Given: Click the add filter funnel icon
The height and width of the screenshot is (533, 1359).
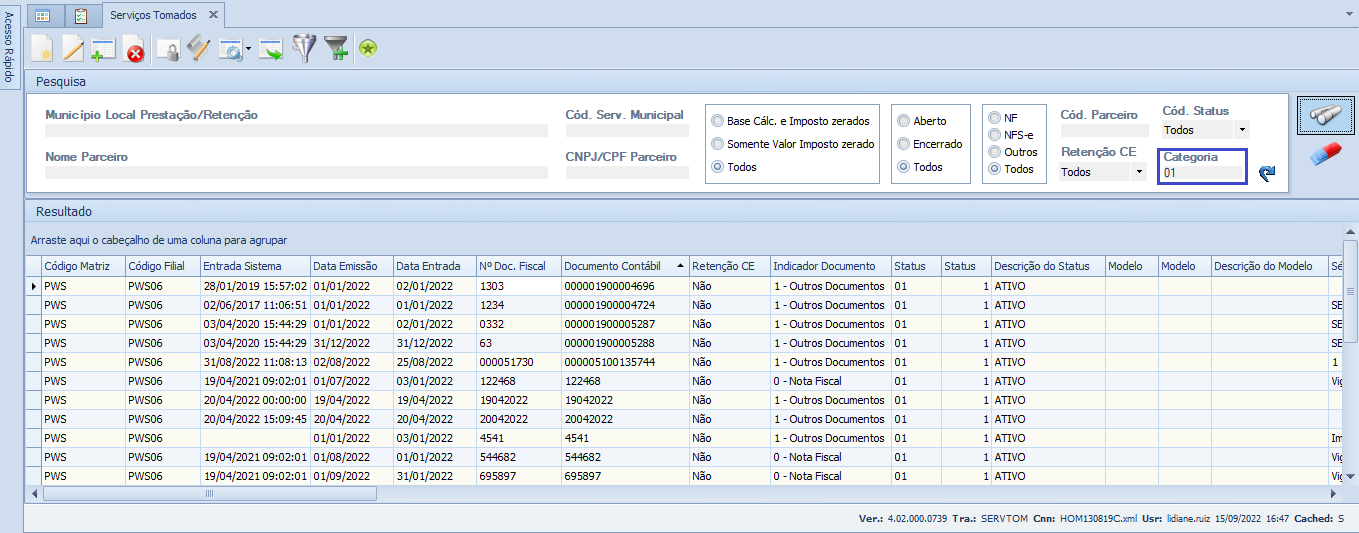Looking at the screenshot, I should (336, 48).
